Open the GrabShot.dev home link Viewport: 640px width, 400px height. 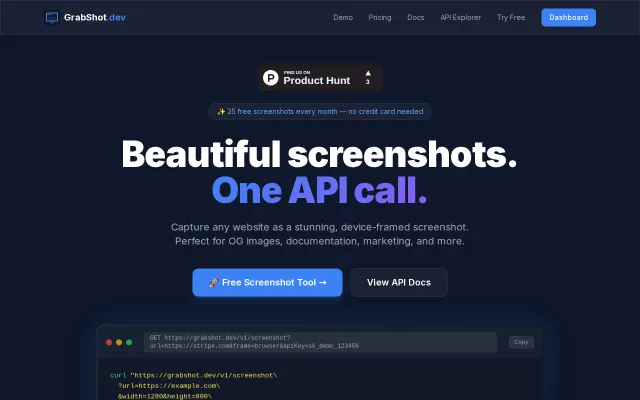85,18
